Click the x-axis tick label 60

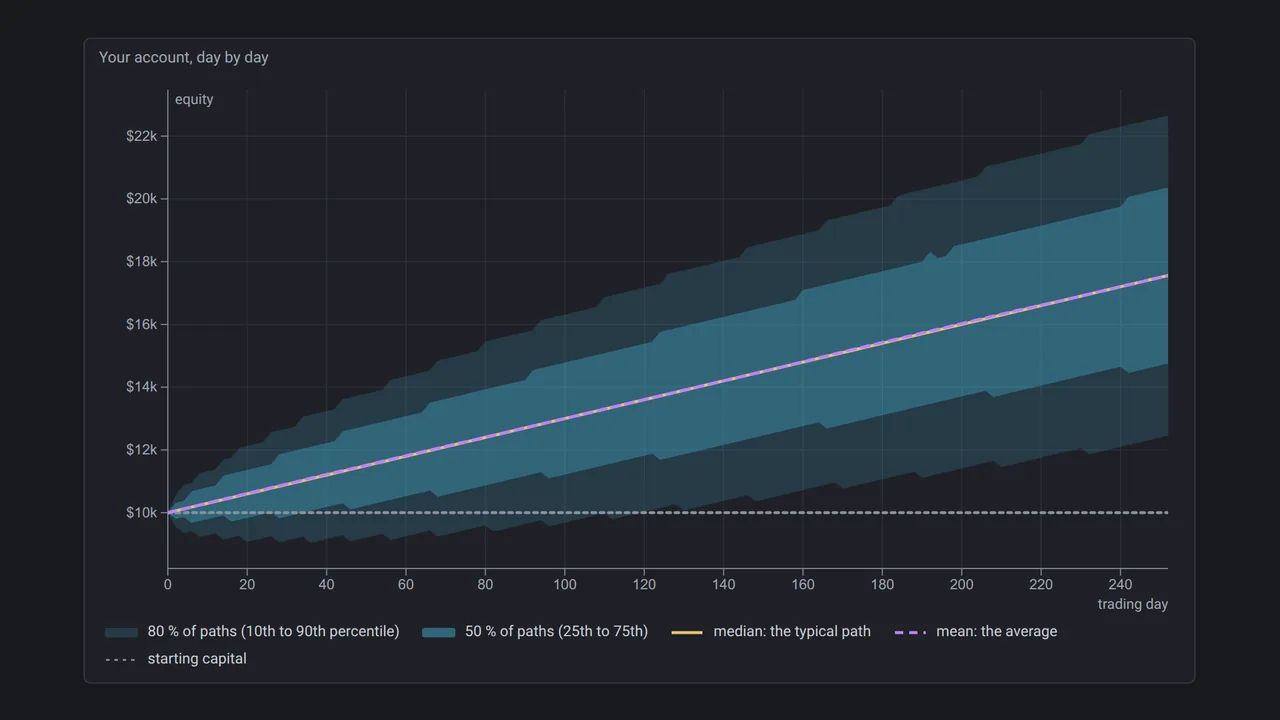click(406, 584)
